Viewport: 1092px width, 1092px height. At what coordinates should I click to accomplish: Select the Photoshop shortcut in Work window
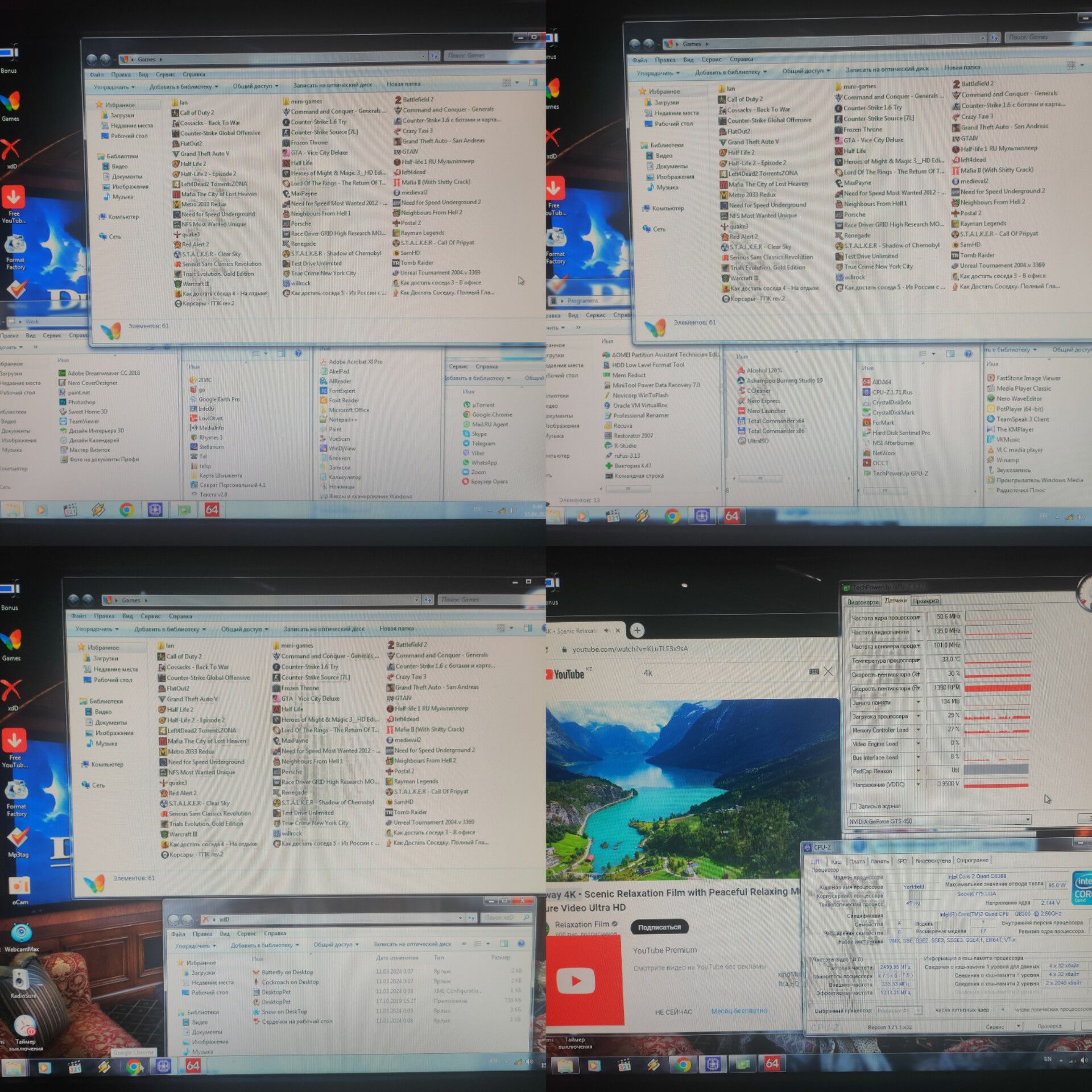[x=77, y=402]
